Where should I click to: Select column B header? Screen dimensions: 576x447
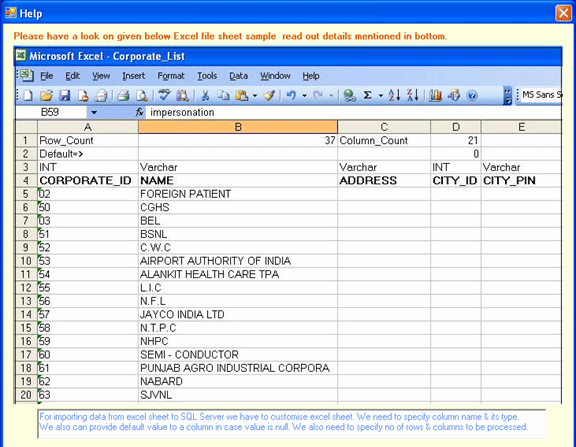point(238,127)
